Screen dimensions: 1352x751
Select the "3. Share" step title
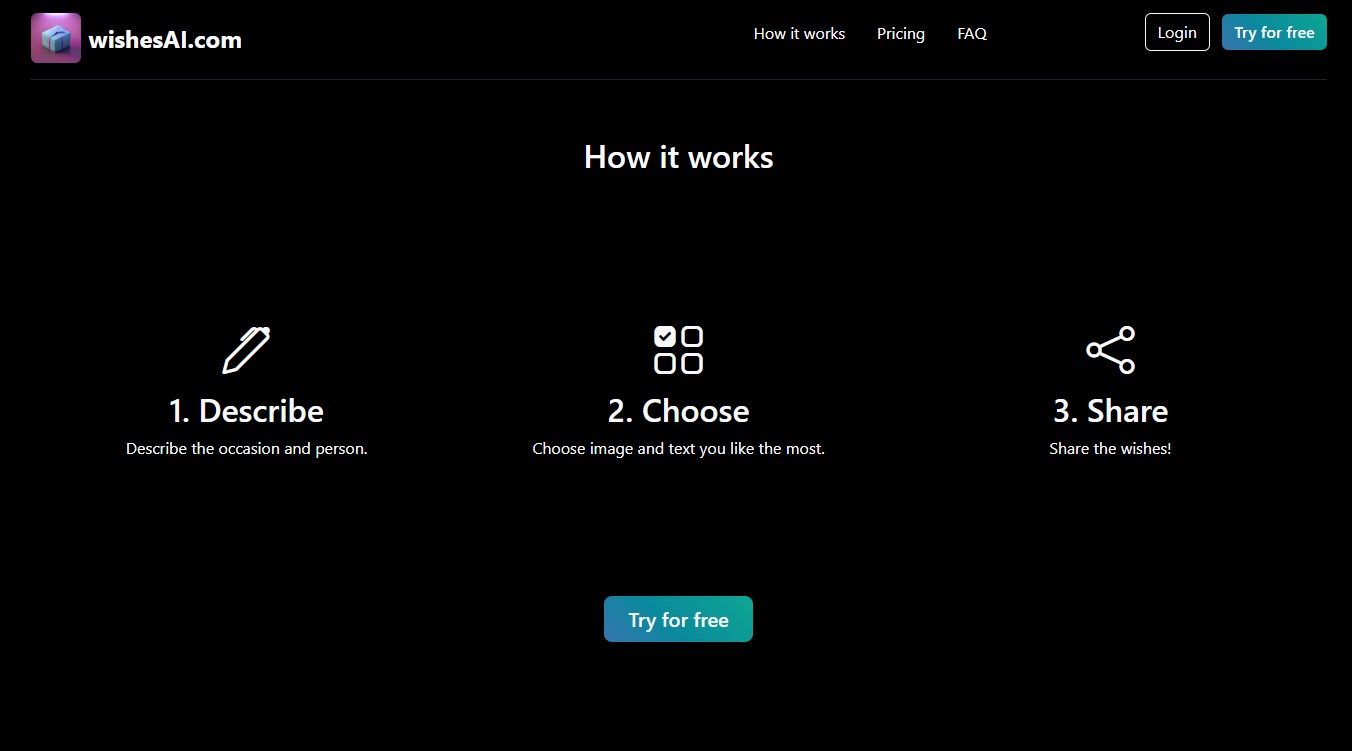click(x=1110, y=411)
